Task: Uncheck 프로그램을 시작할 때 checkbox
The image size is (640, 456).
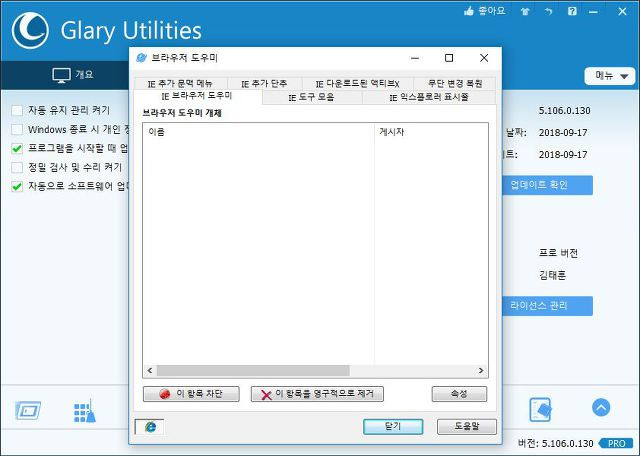Action: point(17,149)
